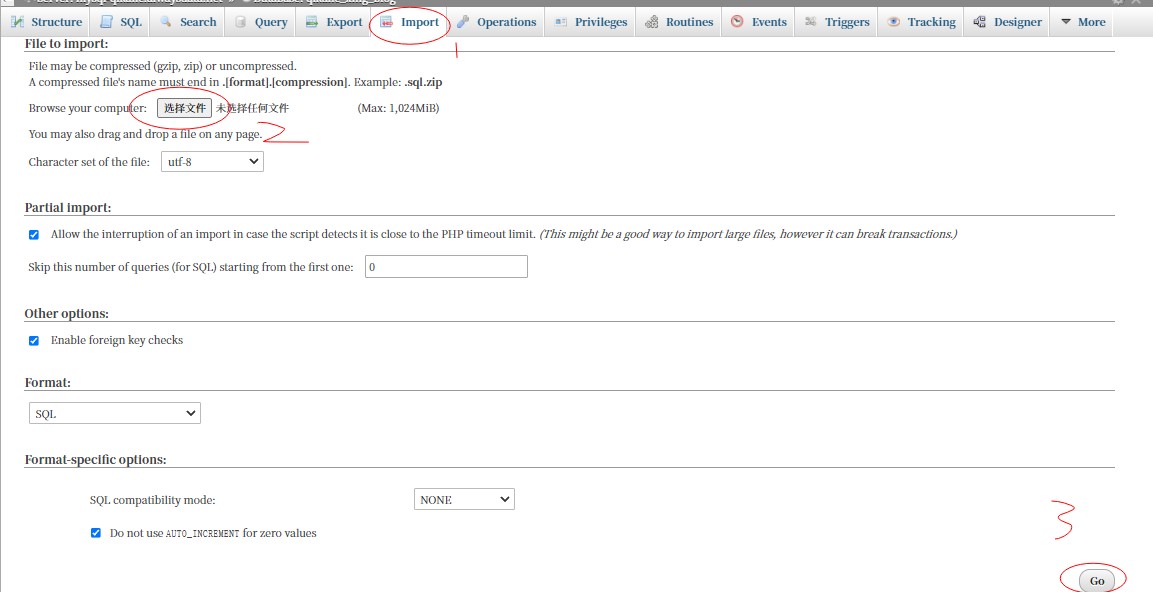Open the More tab menu
Viewport: 1153px width, 592px height.
(1082, 22)
